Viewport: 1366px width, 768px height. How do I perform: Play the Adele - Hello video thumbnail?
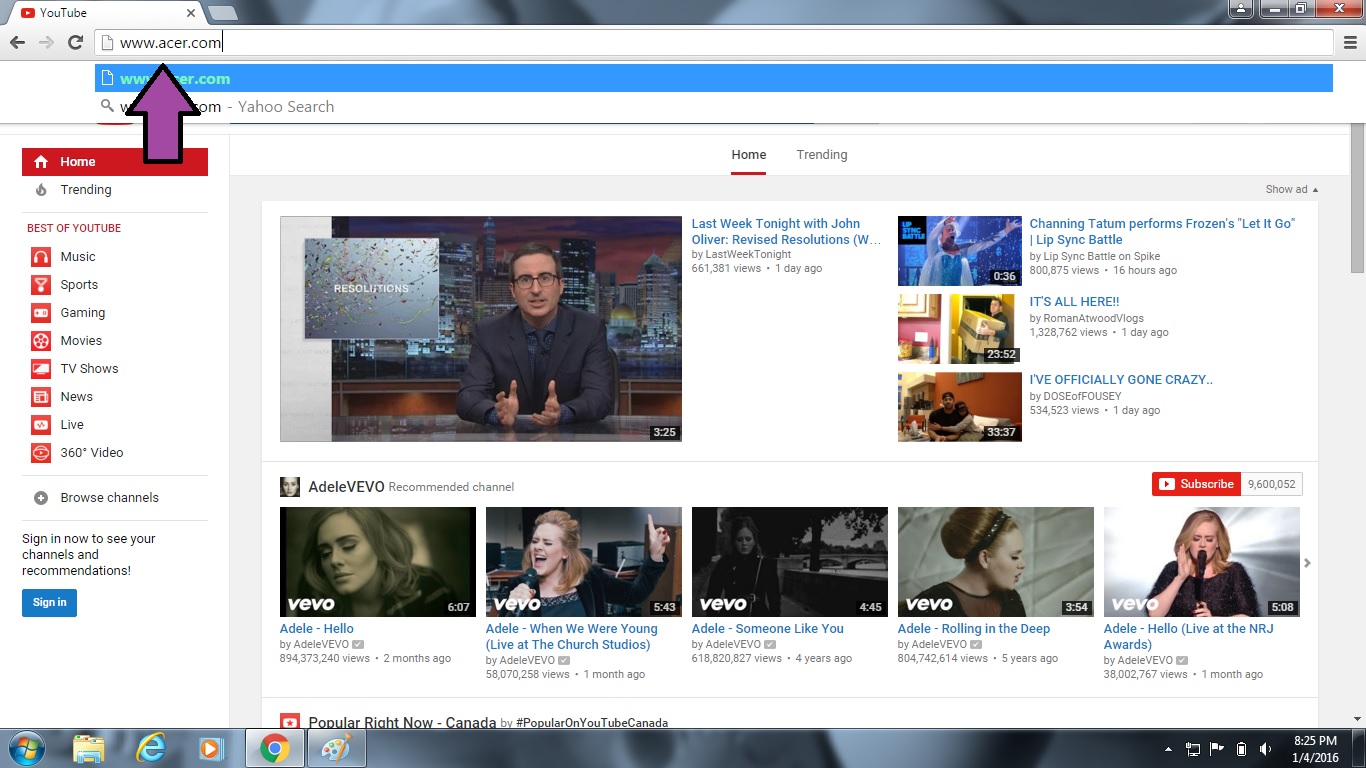377,561
